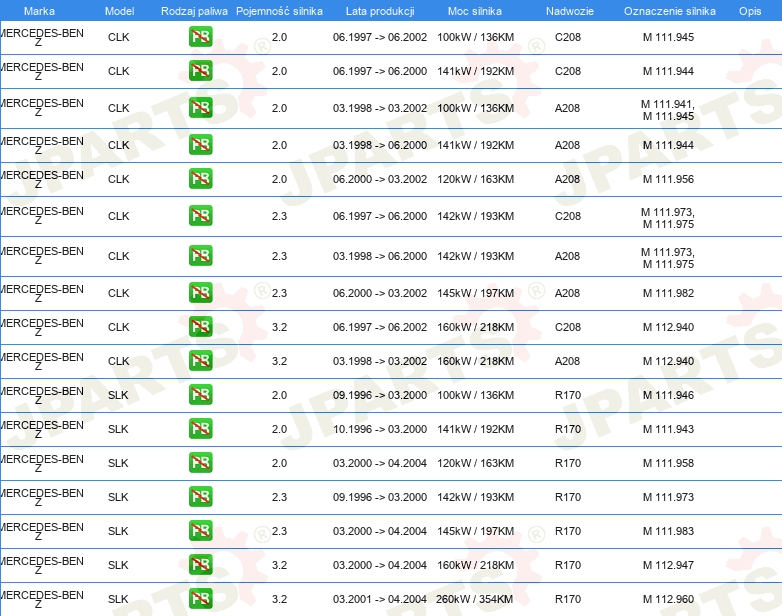Click the 03.2001 -> 04.2004 production years
Viewport: 782px width, 616px height.
click(x=380, y=599)
